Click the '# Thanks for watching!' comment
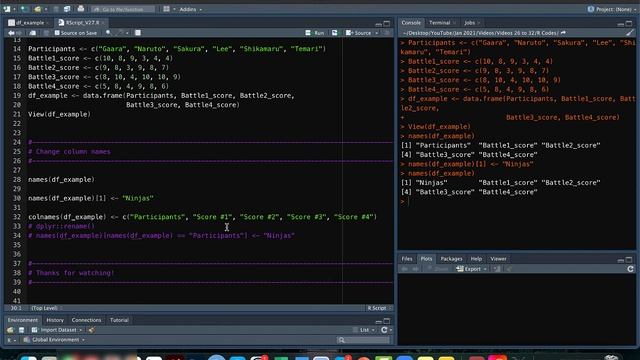This screenshot has width=640, height=360. click(71, 273)
